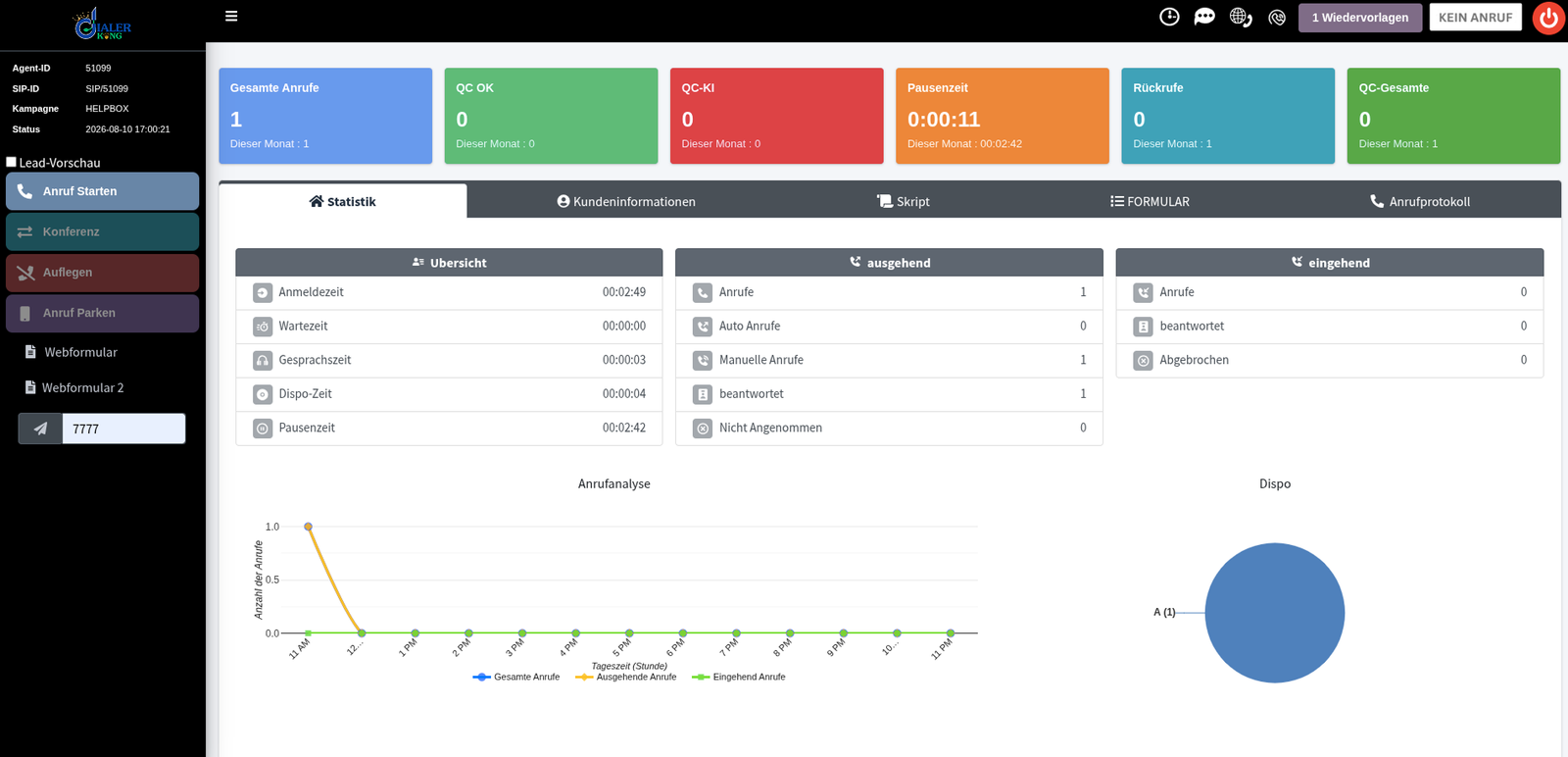
Task: Focus the number input containing 7777
Action: pos(123,429)
